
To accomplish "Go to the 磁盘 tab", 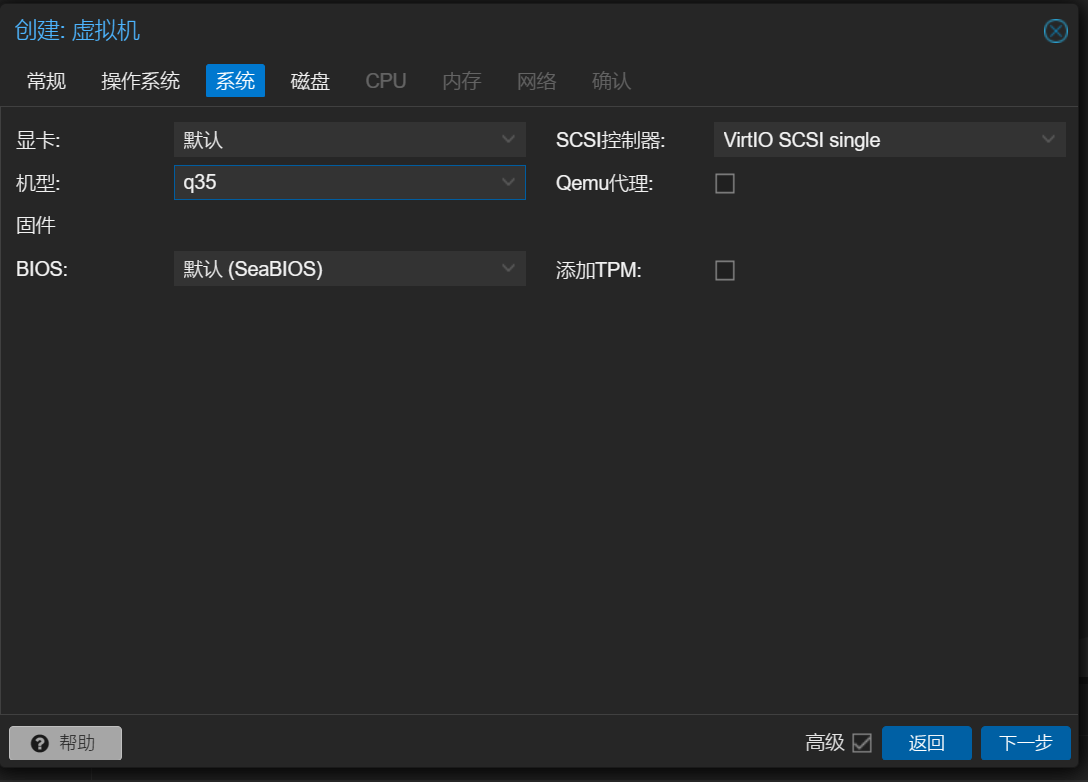I will click(x=310, y=81).
